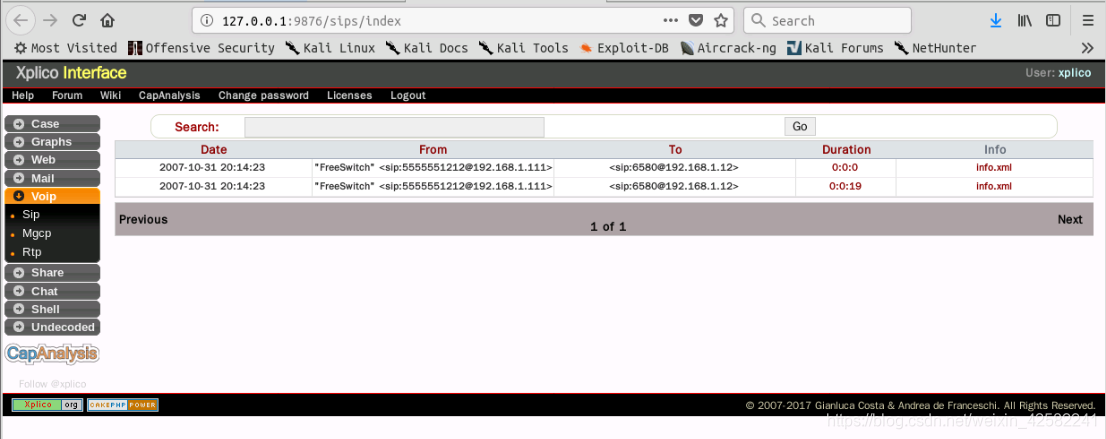Click the address bar URL
The width and height of the screenshot is (1106, 439).
click(311, 21)
